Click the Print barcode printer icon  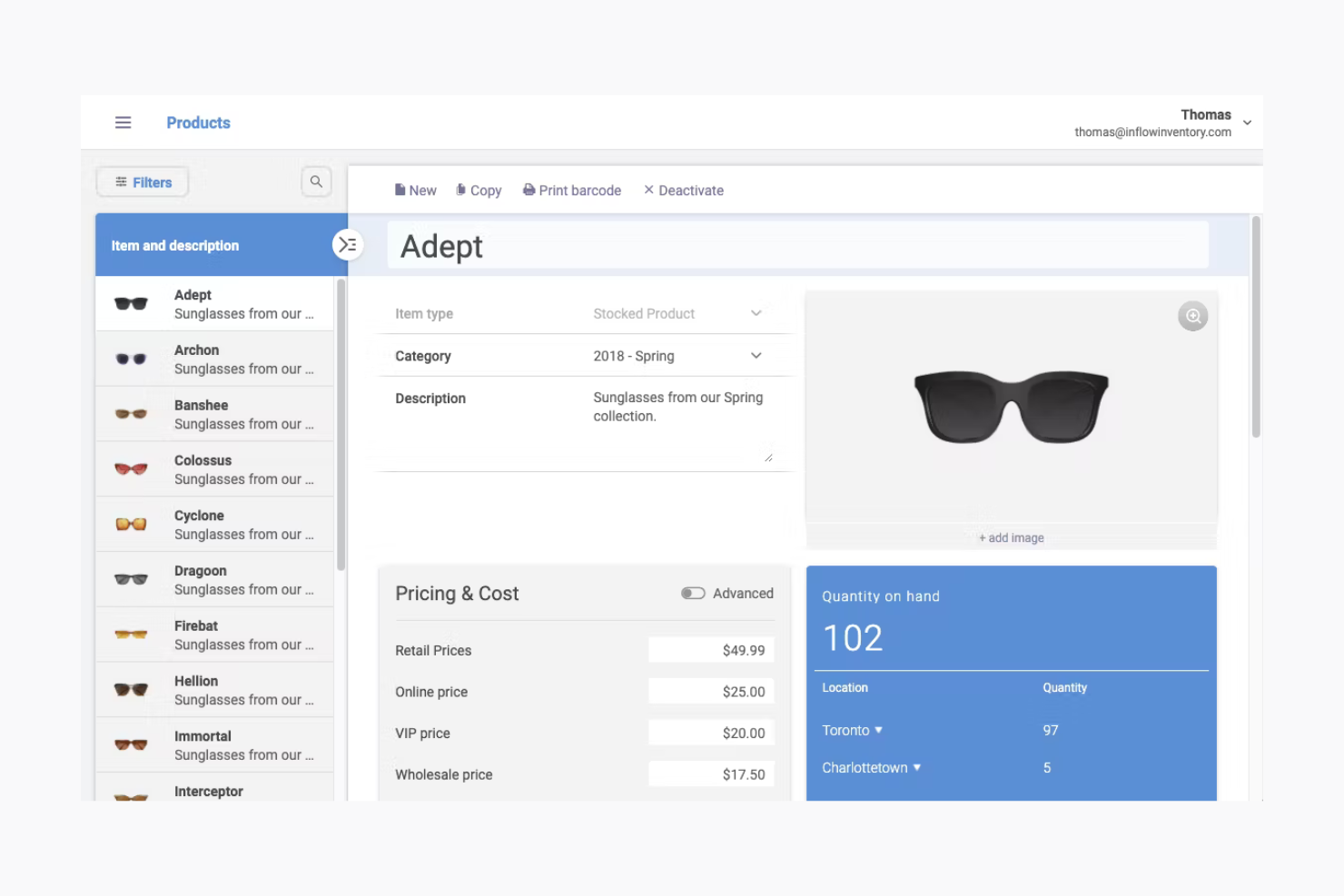[529, 190]
